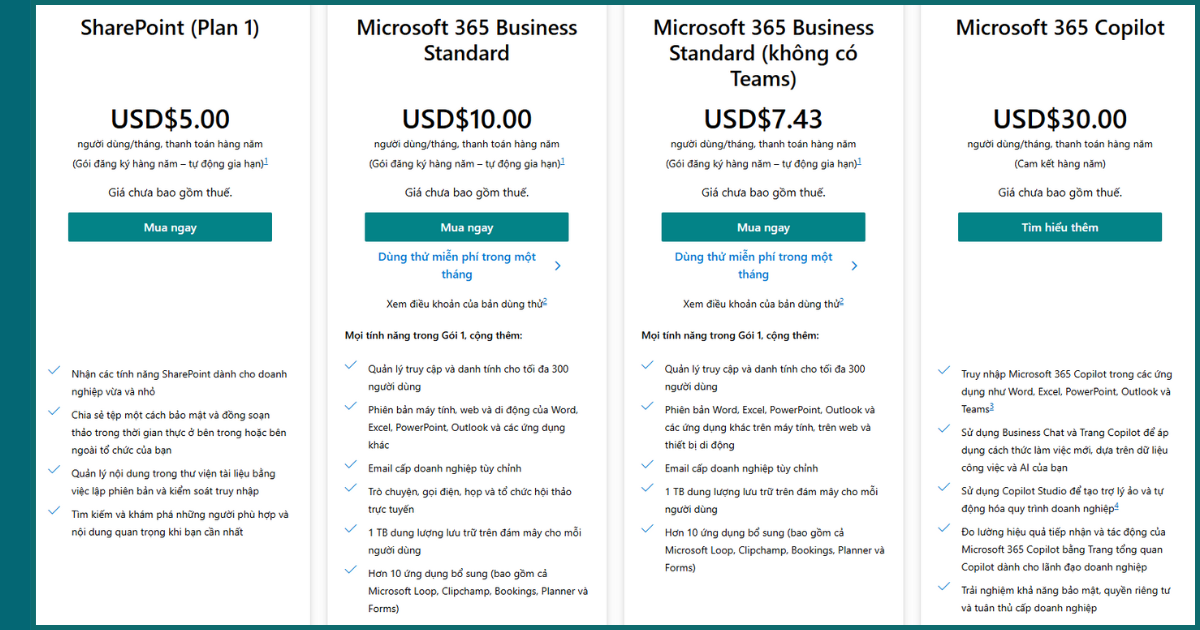Expand chevron beside Teams-free plan trial link
Image resolution: width=1200 pixels, height=630 pixels.
[x=854, y=264]
